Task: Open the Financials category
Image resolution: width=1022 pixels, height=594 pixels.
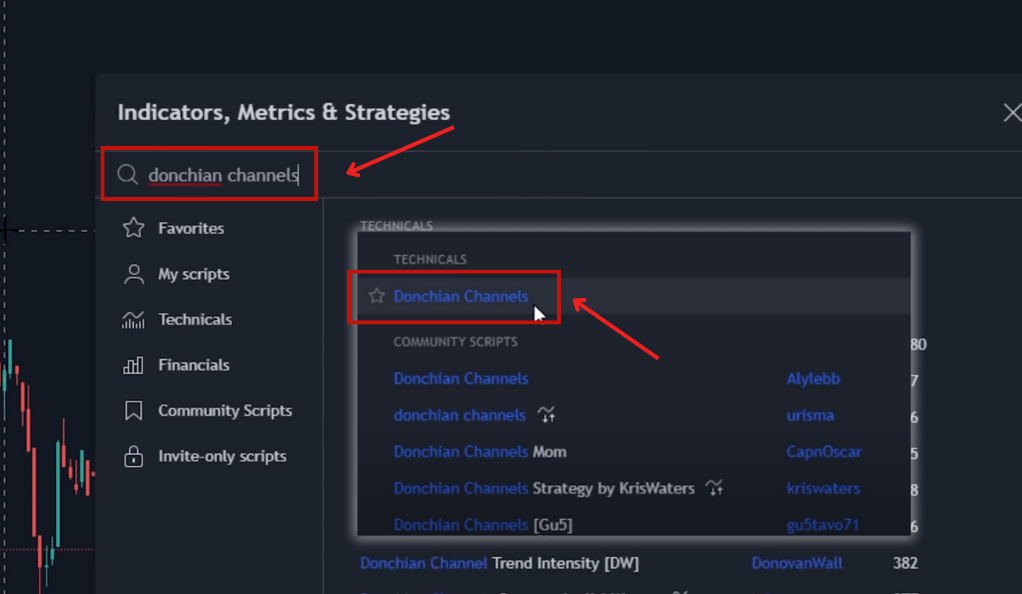Action: (176, 365)
